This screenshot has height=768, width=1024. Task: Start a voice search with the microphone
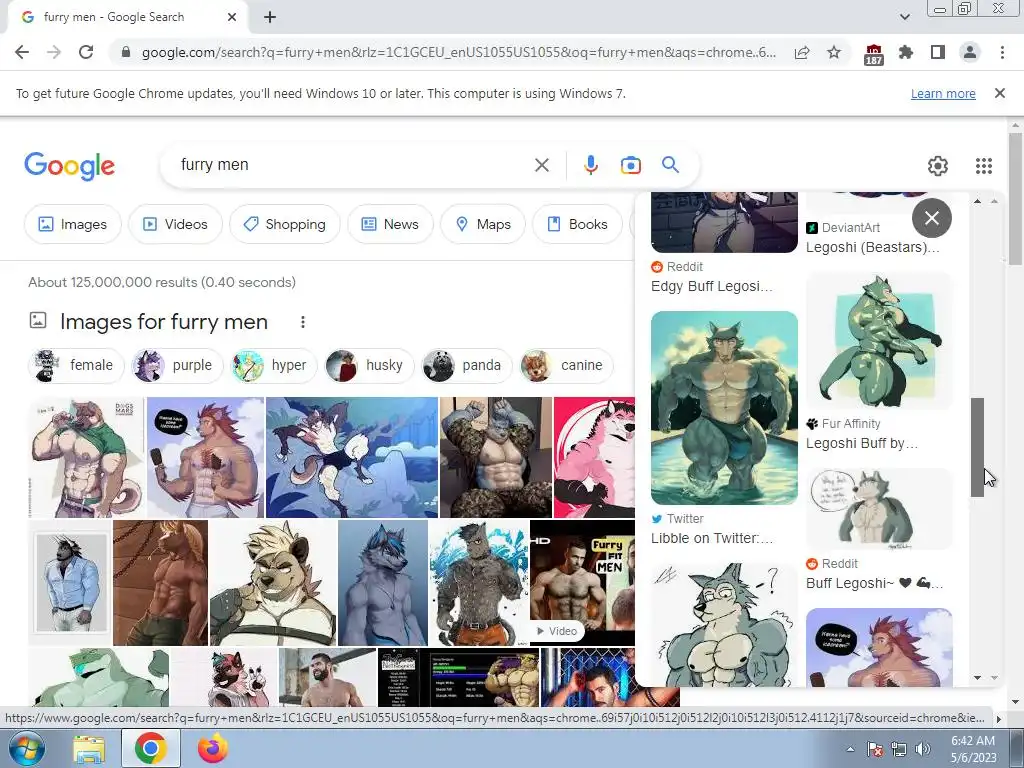tap(591, 165)
